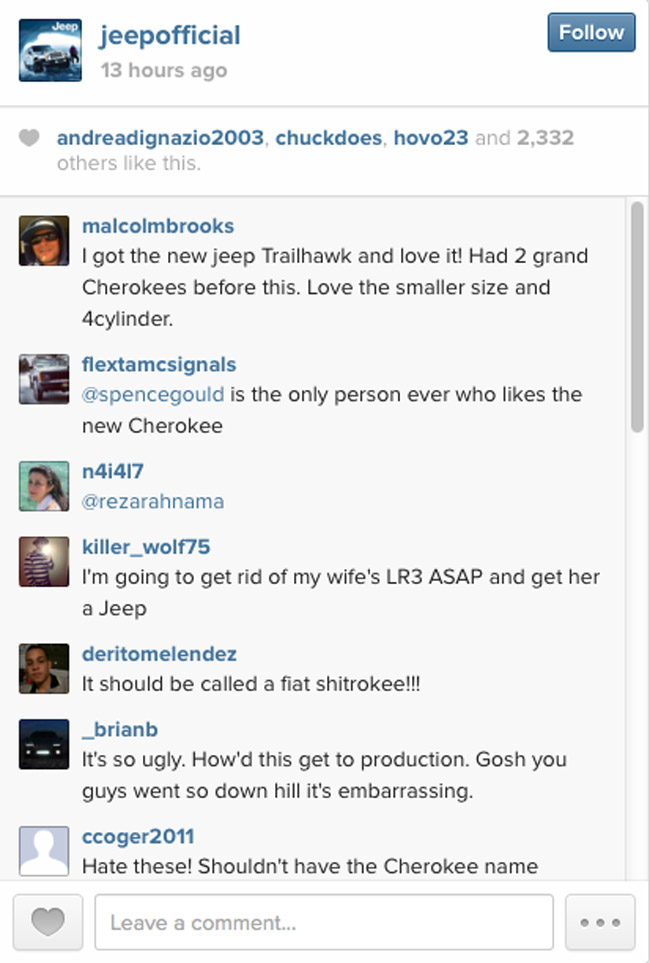The image size is (650, 963).
Task: Open killer_wolf75's avatar
Action: pyautogui.click(x=45, y=562)
